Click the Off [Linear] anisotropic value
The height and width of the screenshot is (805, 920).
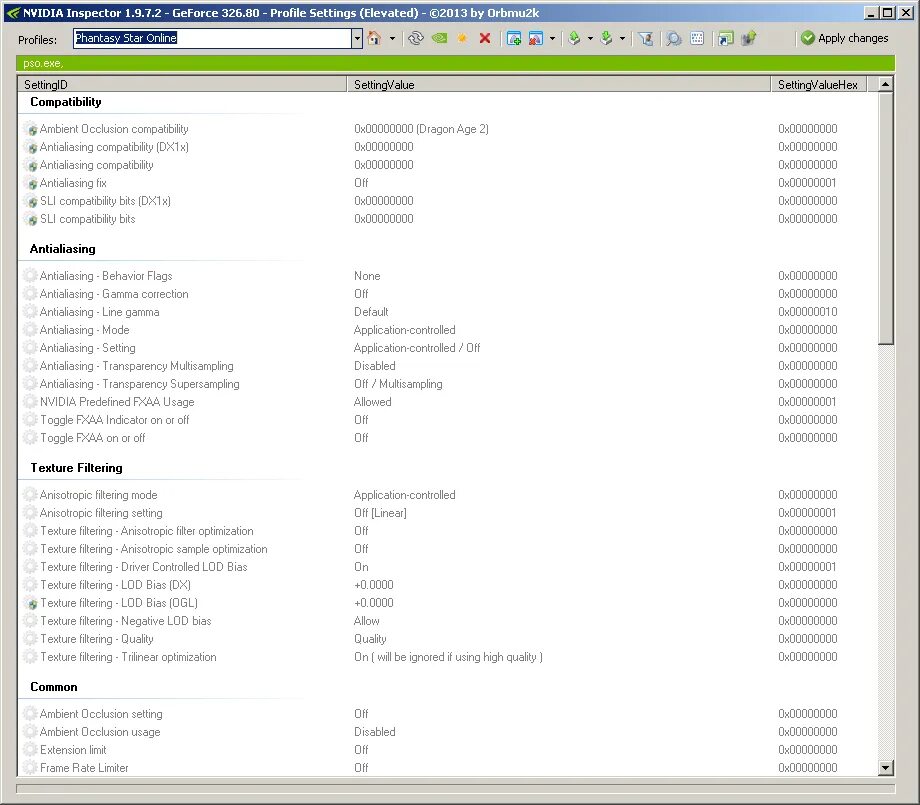[x=380, y=513]
